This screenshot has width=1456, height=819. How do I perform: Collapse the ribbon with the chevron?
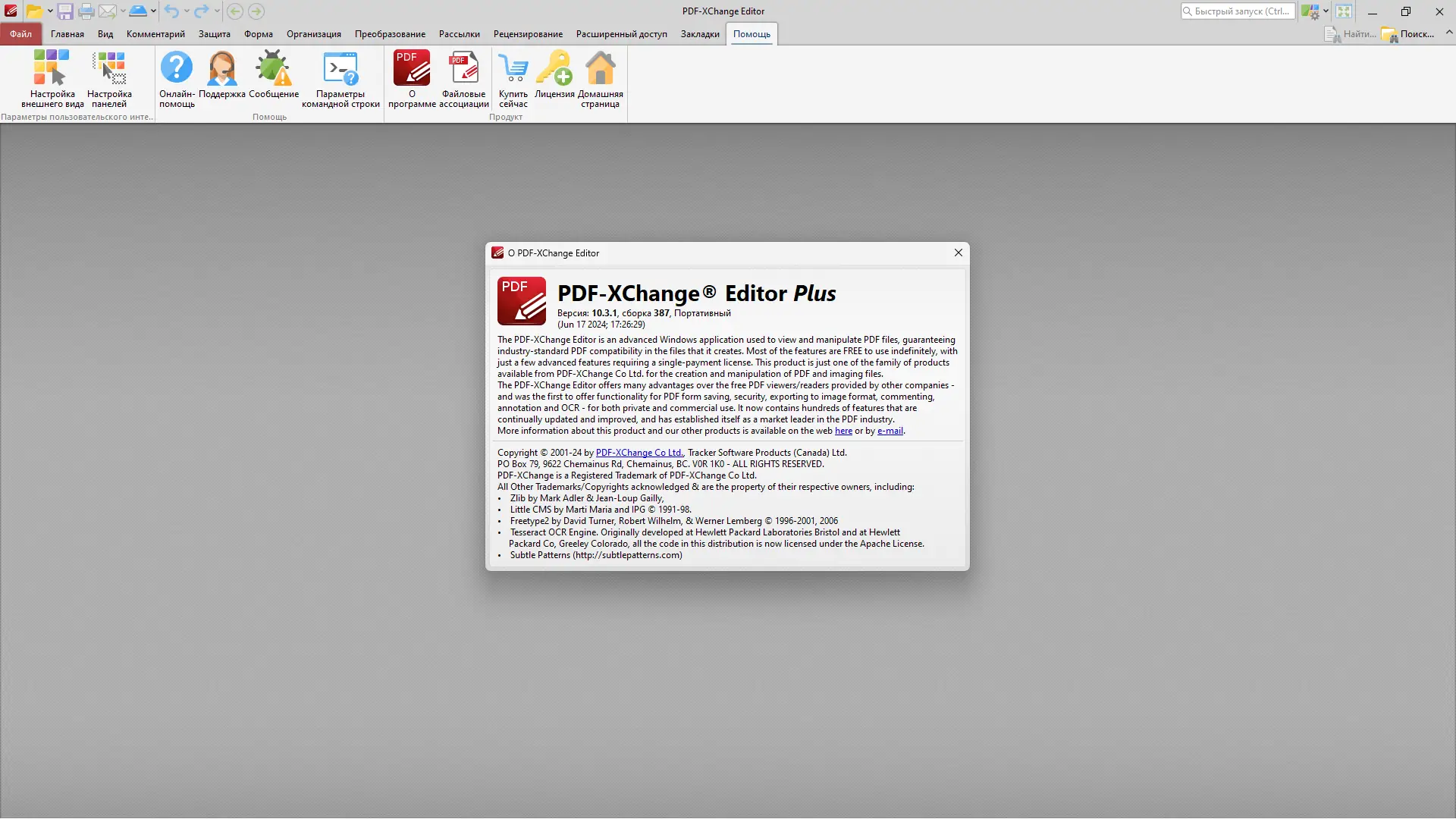coord(1448,33)
